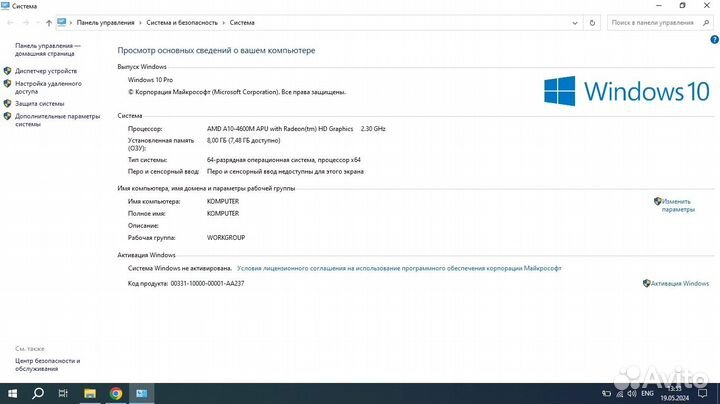Image resolution: width=720 pixels, height=404 pixels.
Task: Click the Система window title icon
Action: 6,6
